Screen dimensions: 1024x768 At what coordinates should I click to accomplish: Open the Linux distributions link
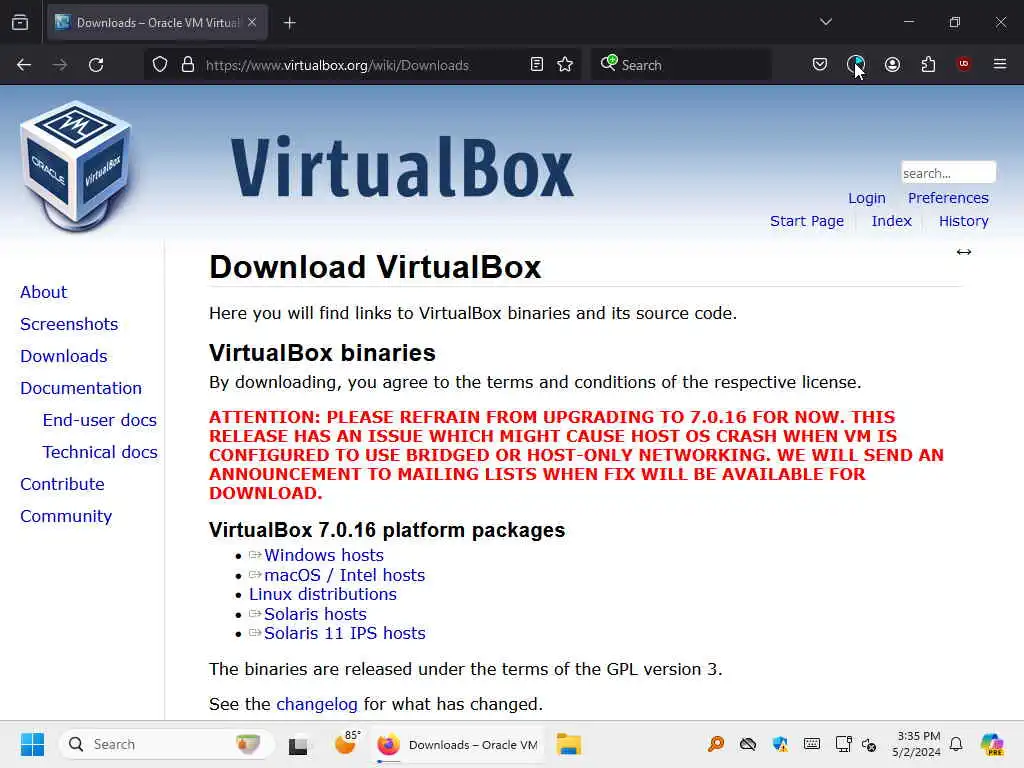(x=323, y=594)
